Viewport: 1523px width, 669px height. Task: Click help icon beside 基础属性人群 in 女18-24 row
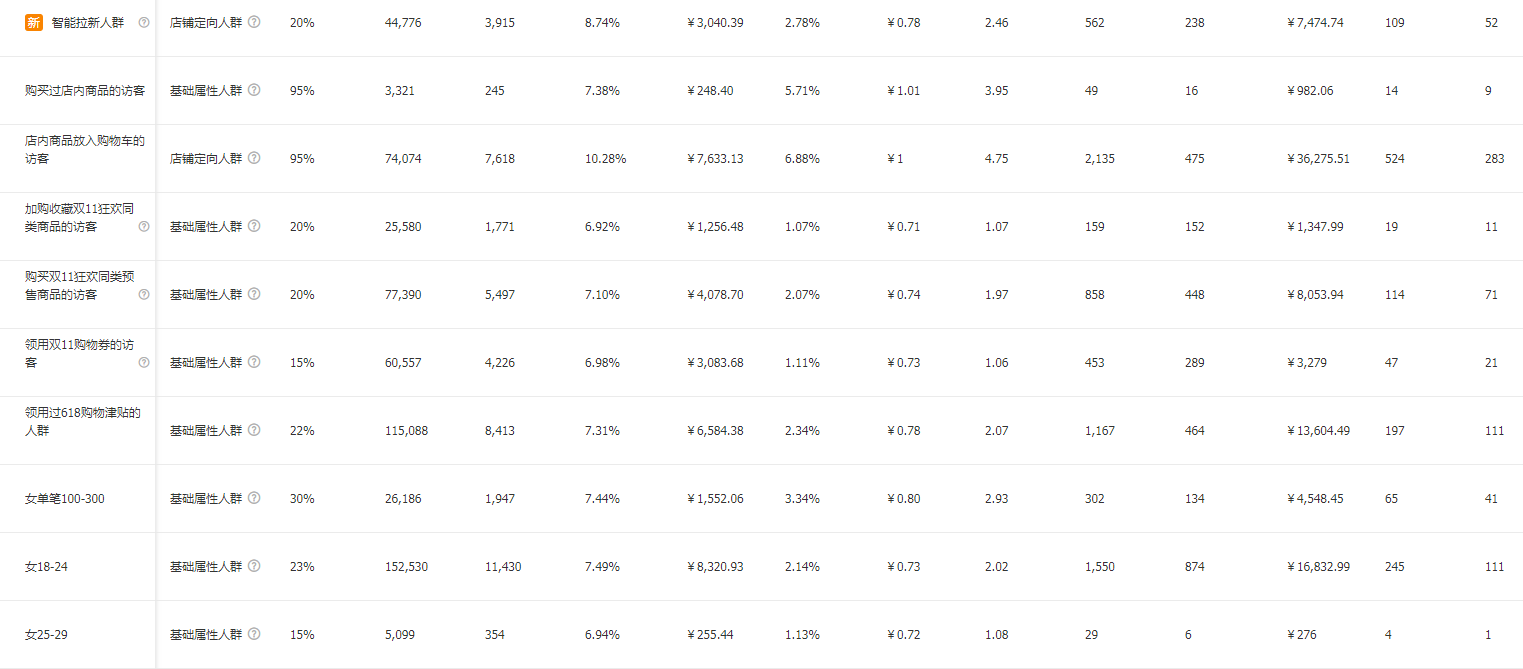[254, 566]
